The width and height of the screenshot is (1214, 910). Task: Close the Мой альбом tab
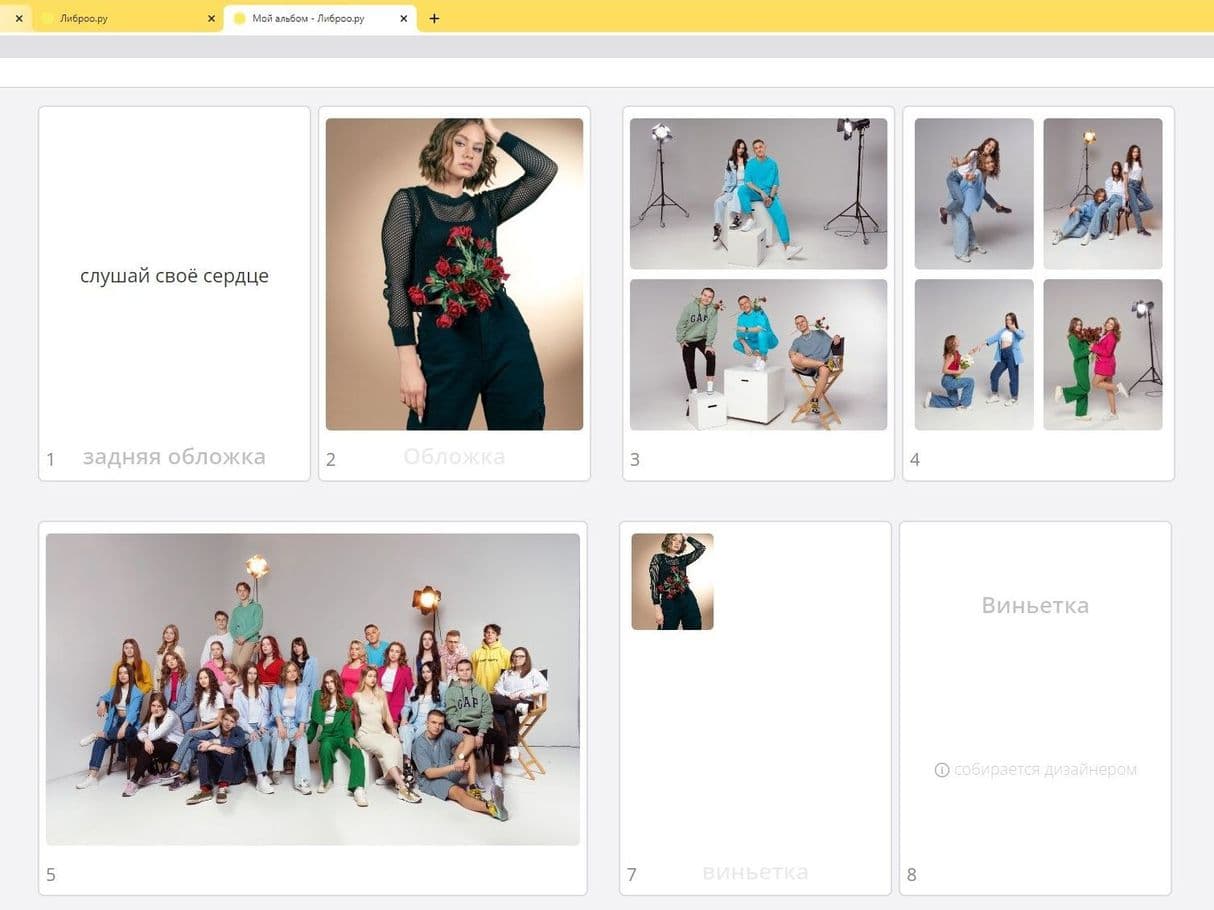(x=403, y=19)
